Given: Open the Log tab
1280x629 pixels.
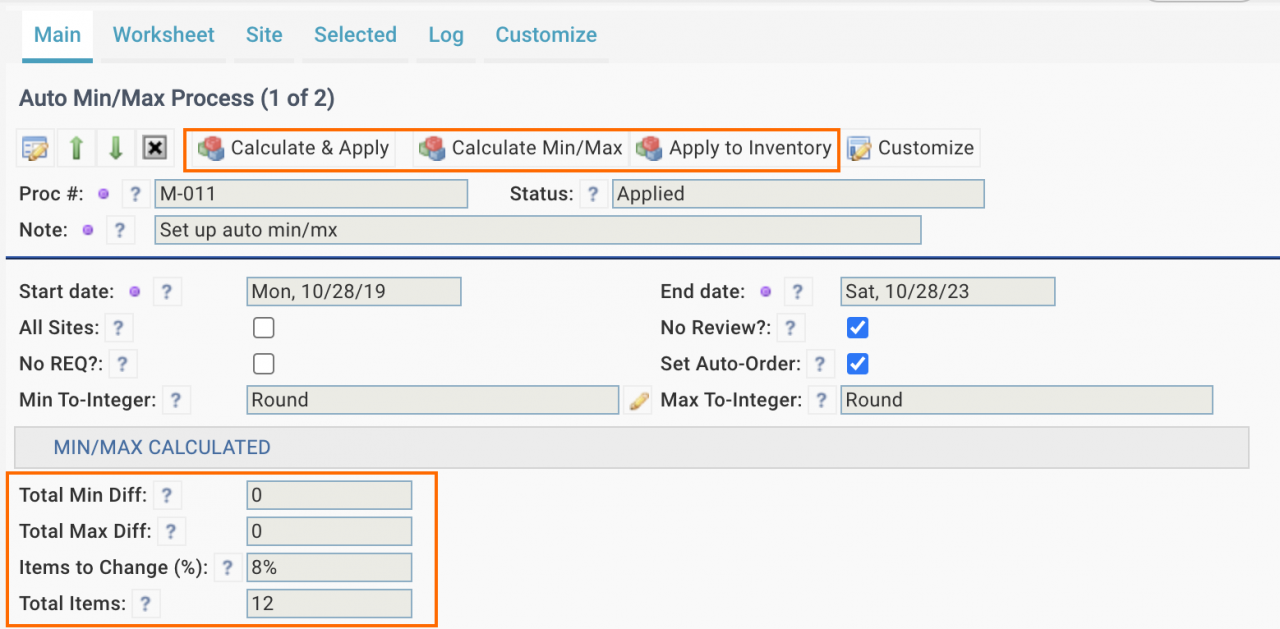Looking at the screenshot, I should (x=446, y=35).
